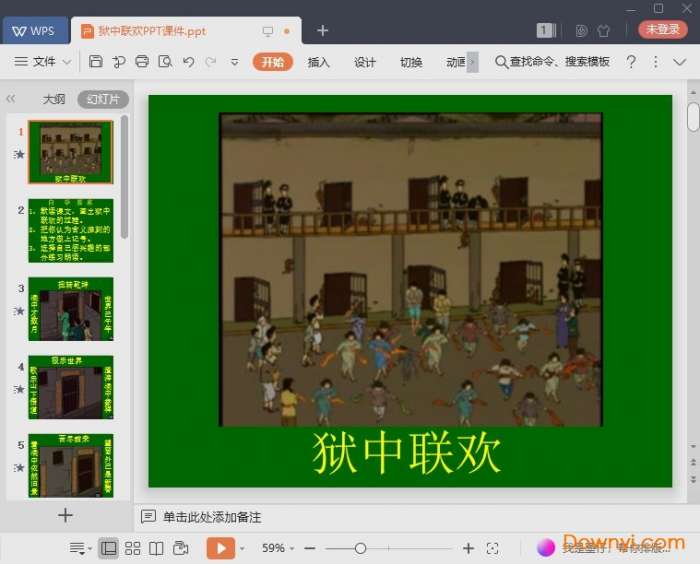Add a new slide with the plus button

65,515
